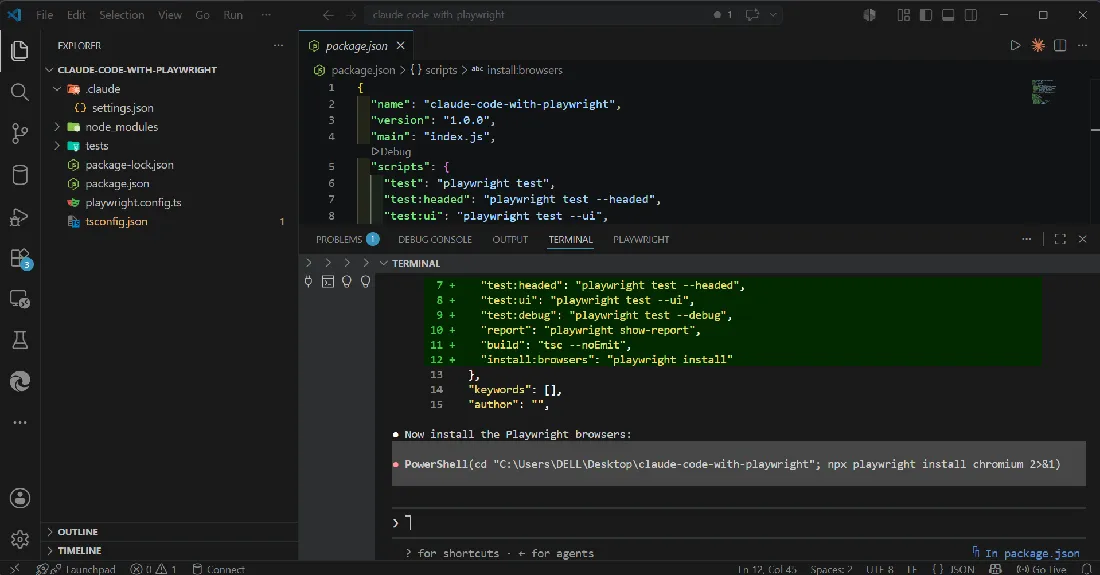Open the Explorer view in activity bar
The width and height of the screenshot is (1100, 575).
click(x=20, y=50)
